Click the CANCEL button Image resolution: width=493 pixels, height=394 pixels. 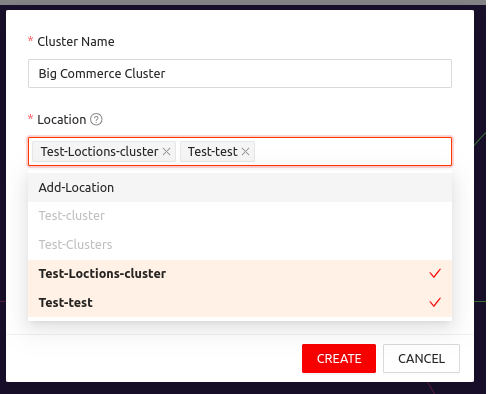[x=421, y=359]
